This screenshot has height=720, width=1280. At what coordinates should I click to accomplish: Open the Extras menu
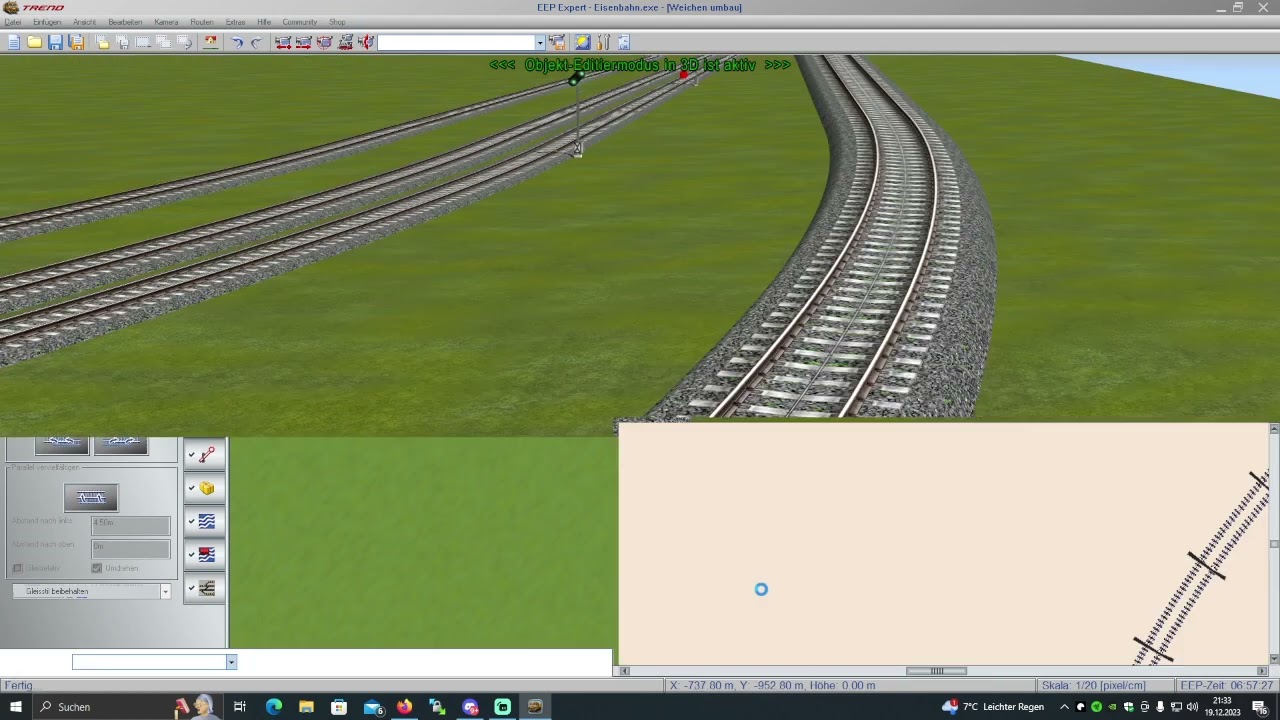pos(235,22)
